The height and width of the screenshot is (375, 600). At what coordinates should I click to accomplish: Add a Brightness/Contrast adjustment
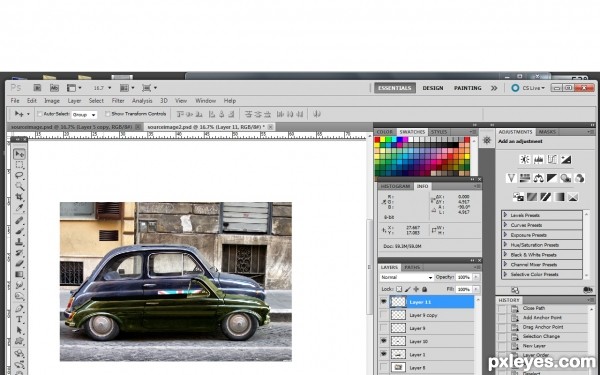tap(525, 160)
